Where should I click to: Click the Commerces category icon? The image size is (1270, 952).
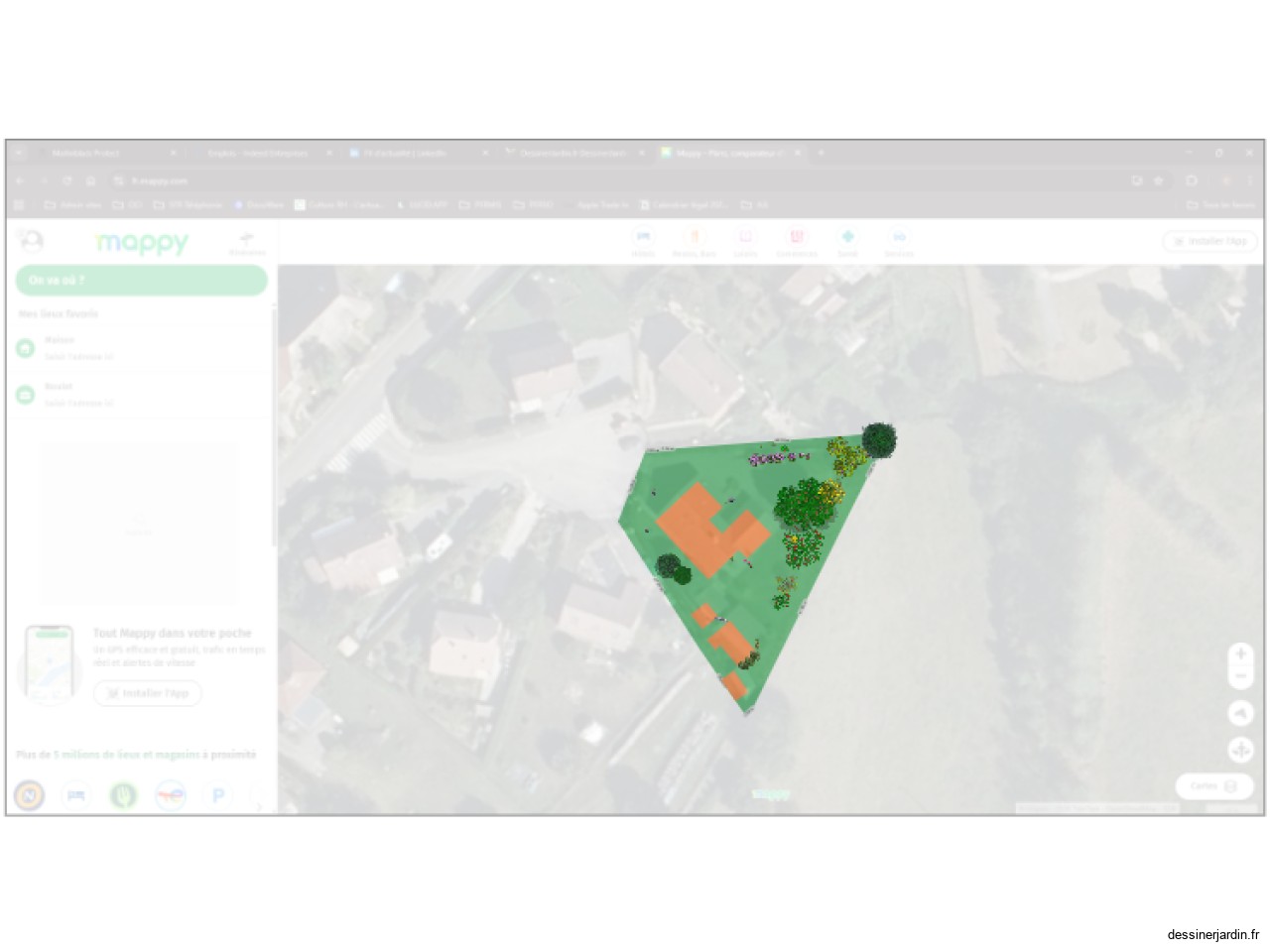tap(796, 239)
